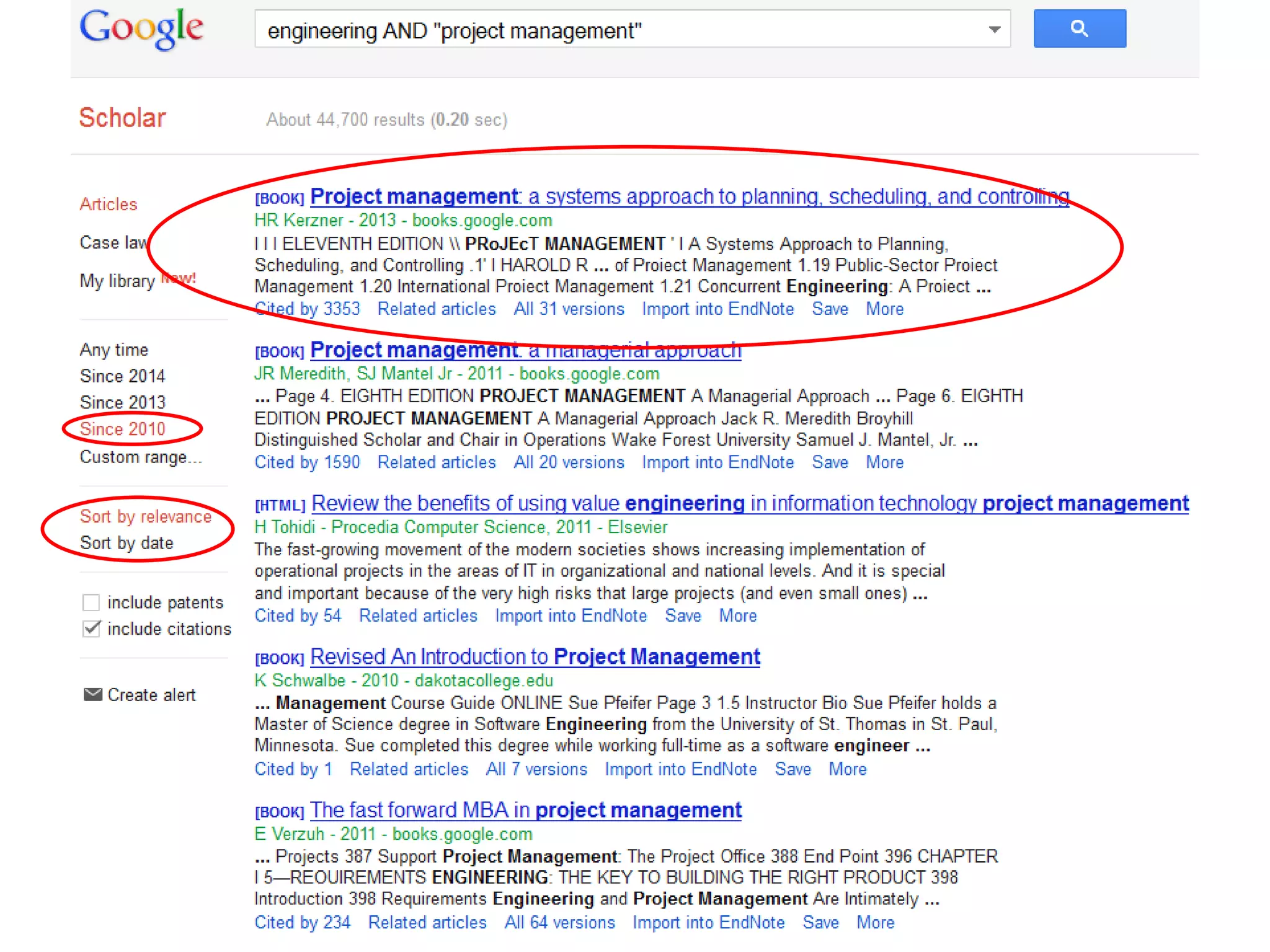
Task: Filter results to Since 2014
Action: (x=122, y=376)
